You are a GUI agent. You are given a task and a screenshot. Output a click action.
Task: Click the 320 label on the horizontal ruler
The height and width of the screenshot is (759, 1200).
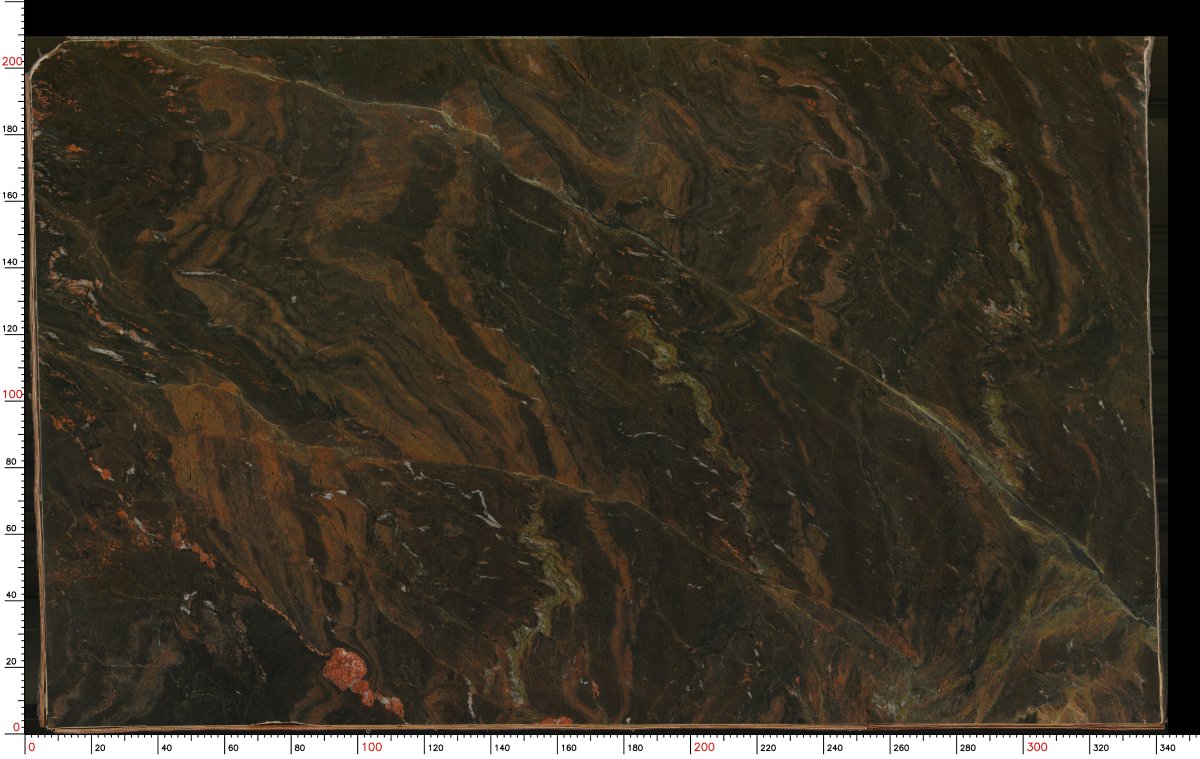1100,748
